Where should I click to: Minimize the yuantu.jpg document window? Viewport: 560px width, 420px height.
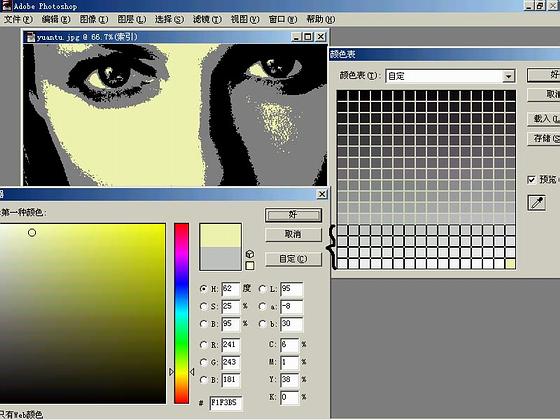point(296,36)
